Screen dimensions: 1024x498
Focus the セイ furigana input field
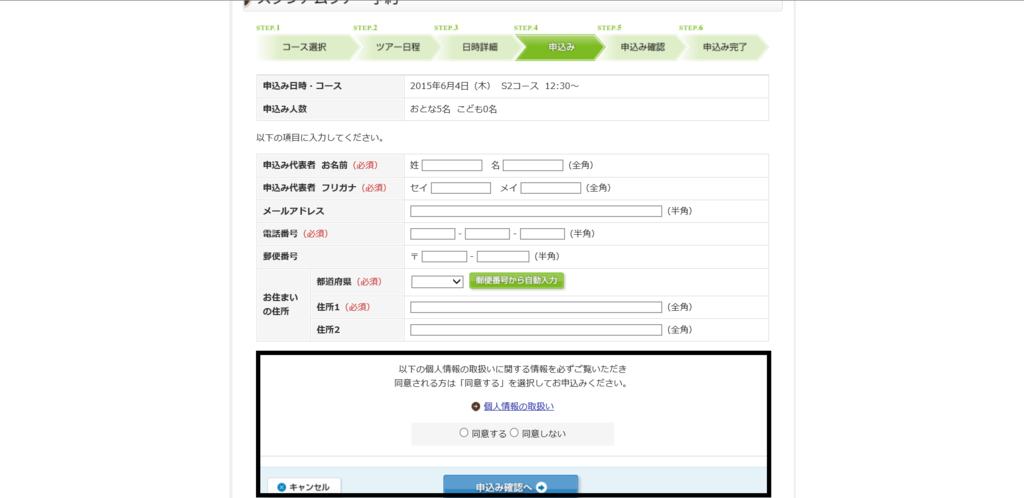(461, 188)
